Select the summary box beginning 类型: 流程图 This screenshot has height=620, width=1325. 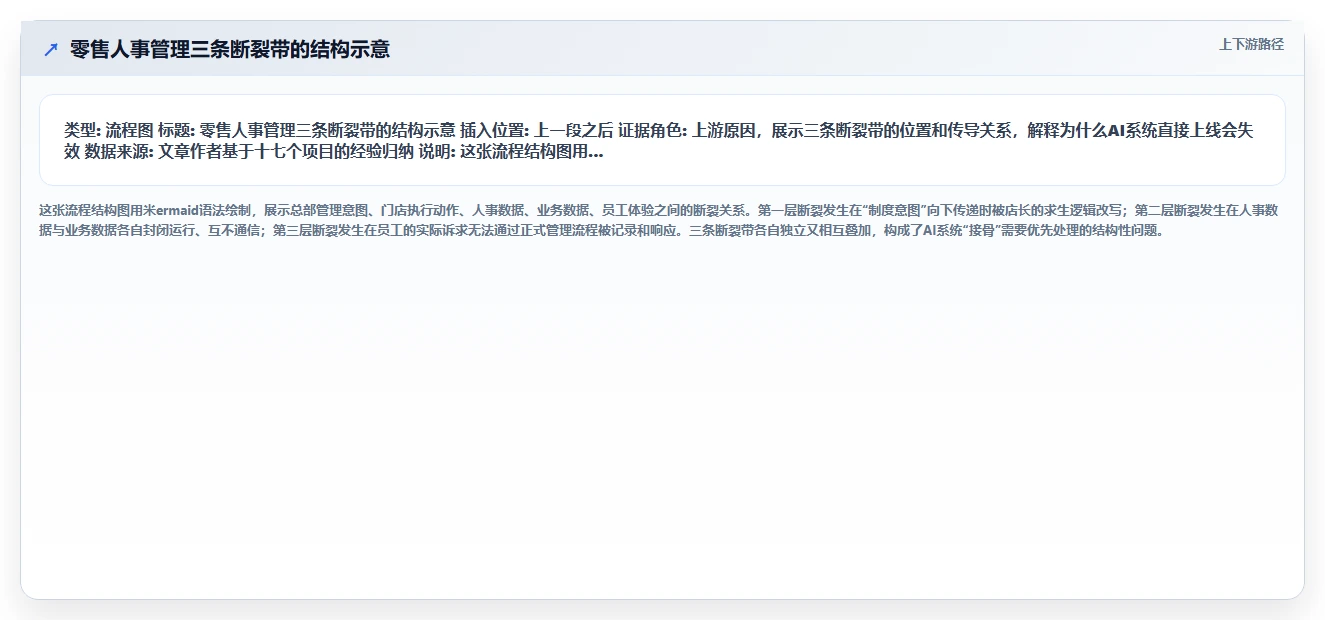(662, 140)
